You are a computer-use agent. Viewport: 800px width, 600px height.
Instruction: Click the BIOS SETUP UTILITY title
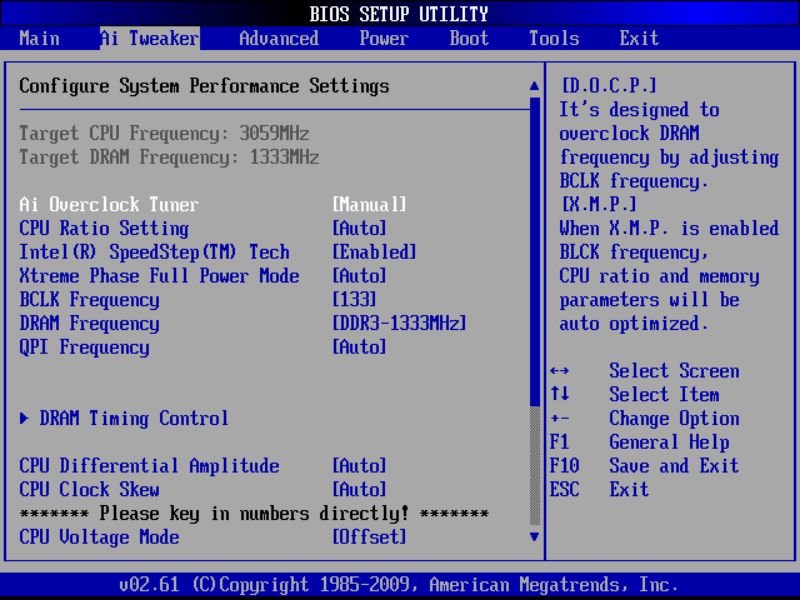click(399, 14)
